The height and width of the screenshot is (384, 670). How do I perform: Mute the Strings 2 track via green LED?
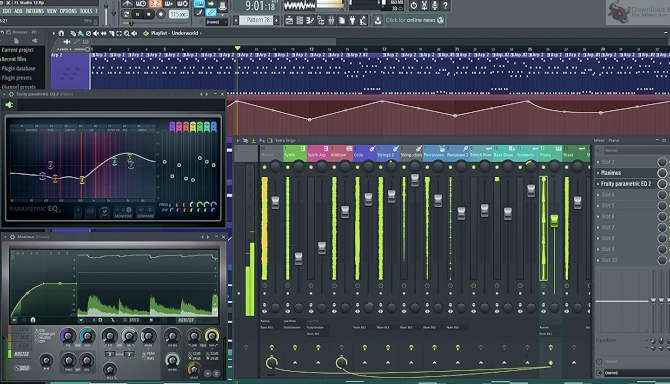point(380,167)
